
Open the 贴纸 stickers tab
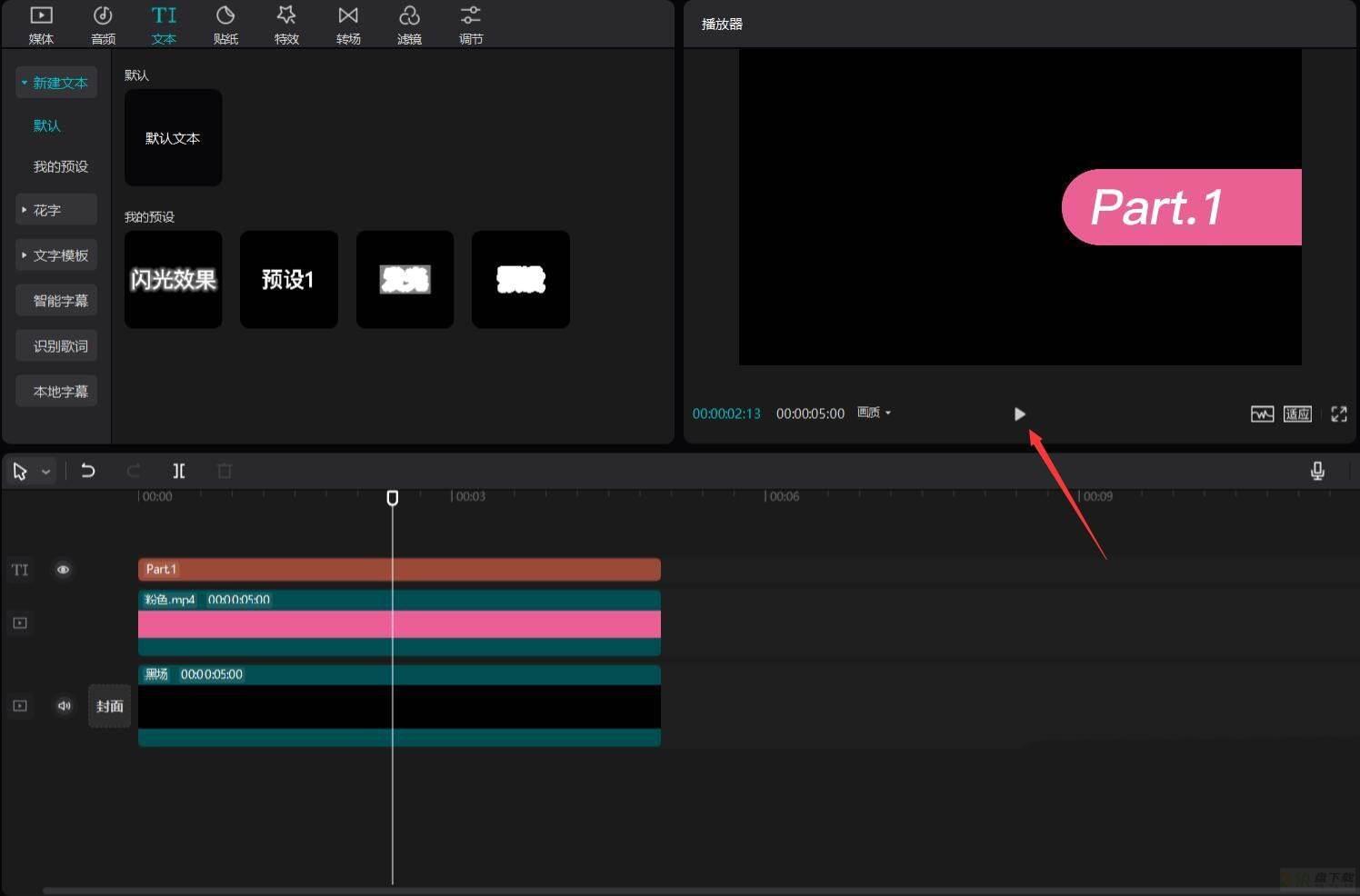tap(225, 25)
